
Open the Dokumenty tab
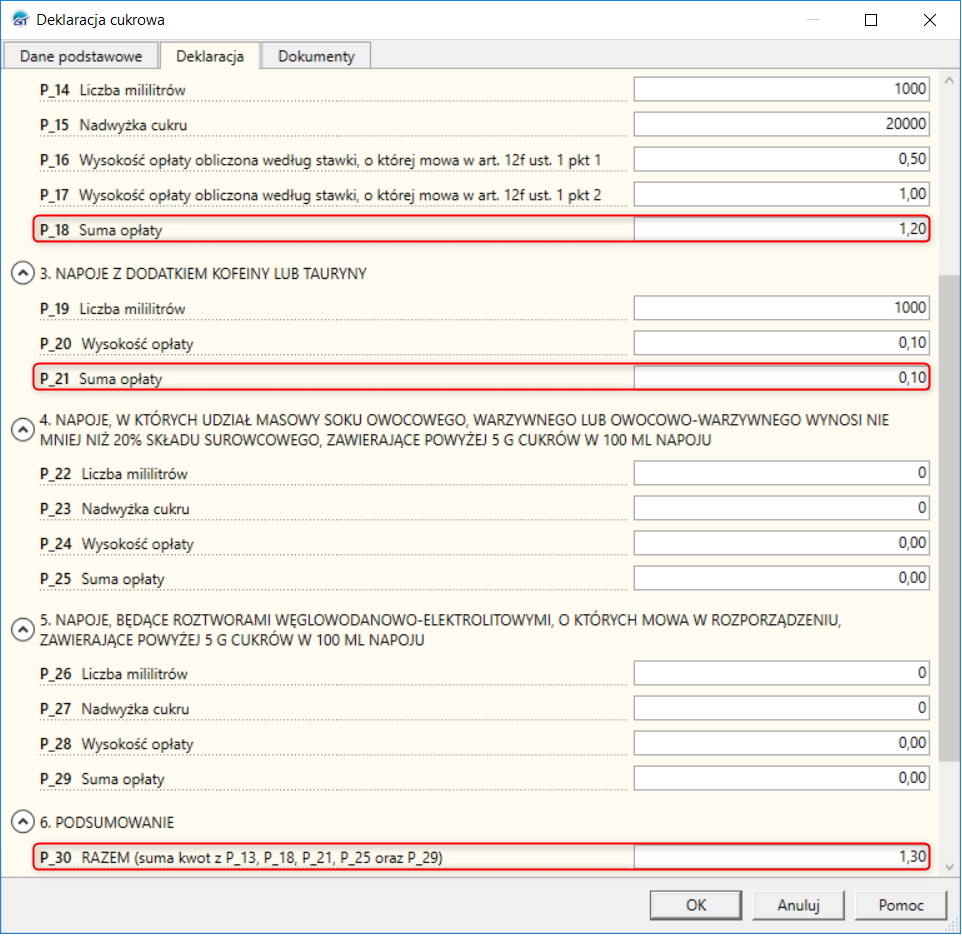pyautogui.click(x=317, y=56)
